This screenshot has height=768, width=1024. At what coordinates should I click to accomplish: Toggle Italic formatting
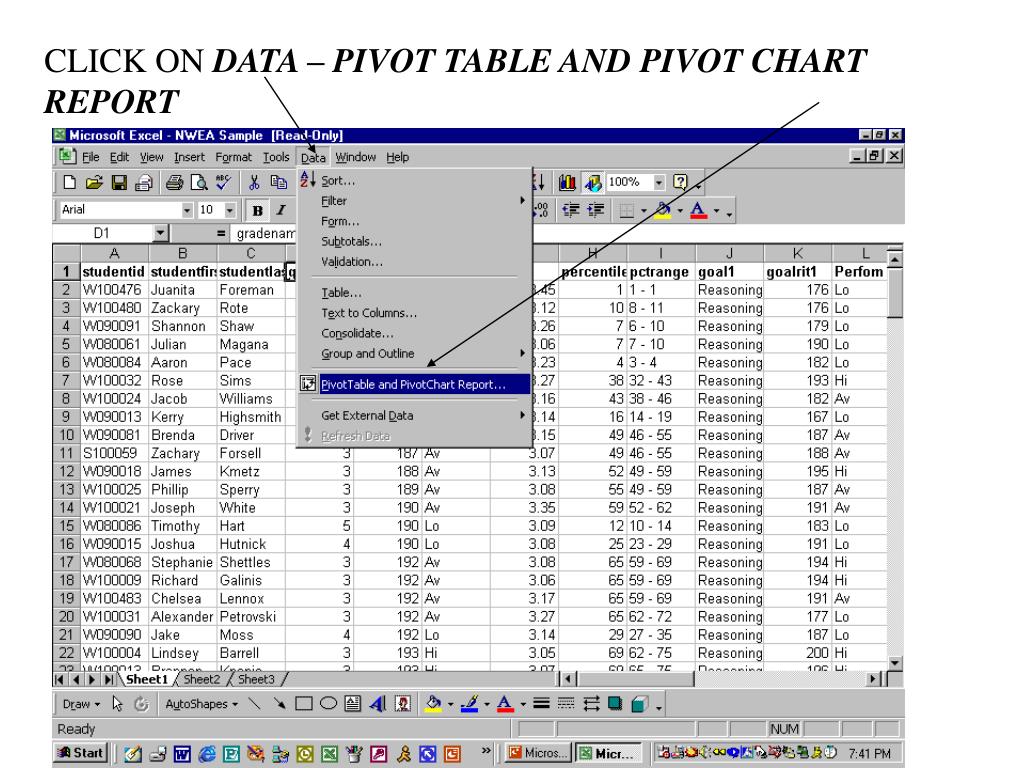tap(281, 210)
